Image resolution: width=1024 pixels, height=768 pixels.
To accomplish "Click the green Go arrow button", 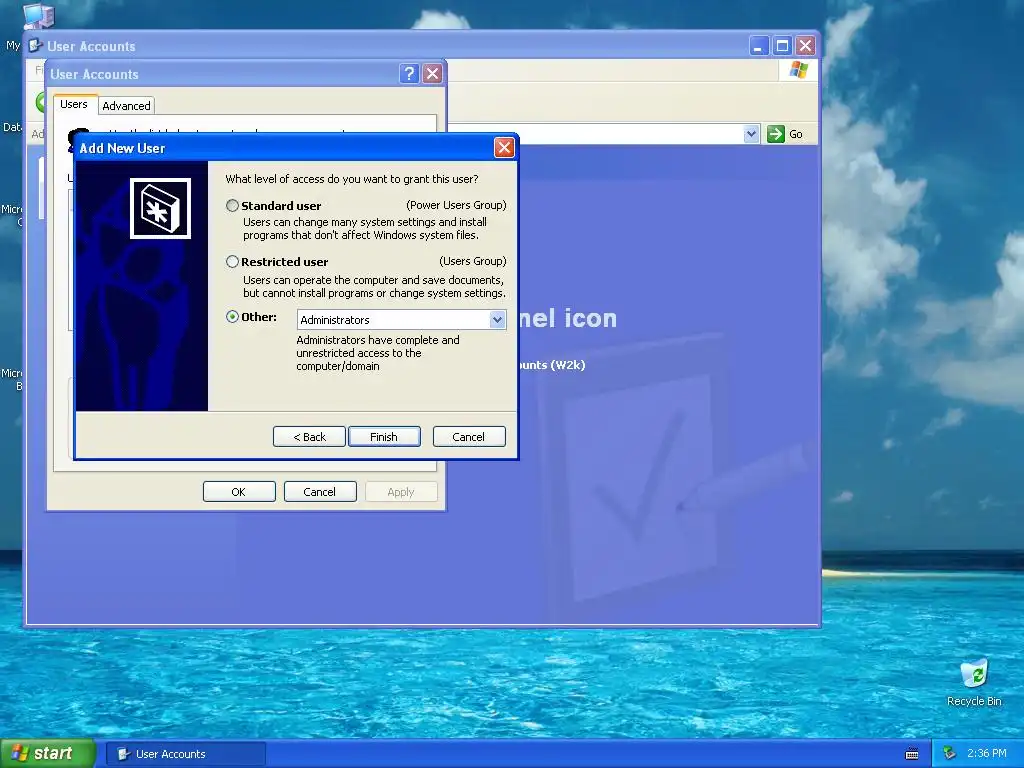I will [775, 134].
